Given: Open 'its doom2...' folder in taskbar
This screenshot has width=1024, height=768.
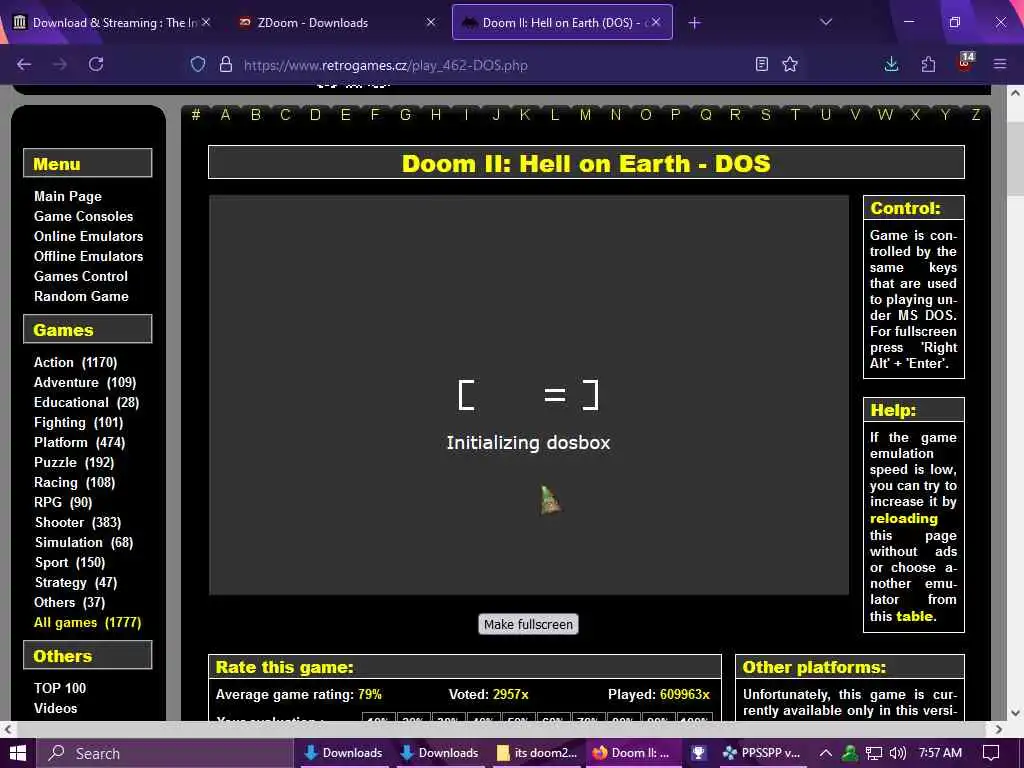Looking at the screenshot, I should coord(537,753).
